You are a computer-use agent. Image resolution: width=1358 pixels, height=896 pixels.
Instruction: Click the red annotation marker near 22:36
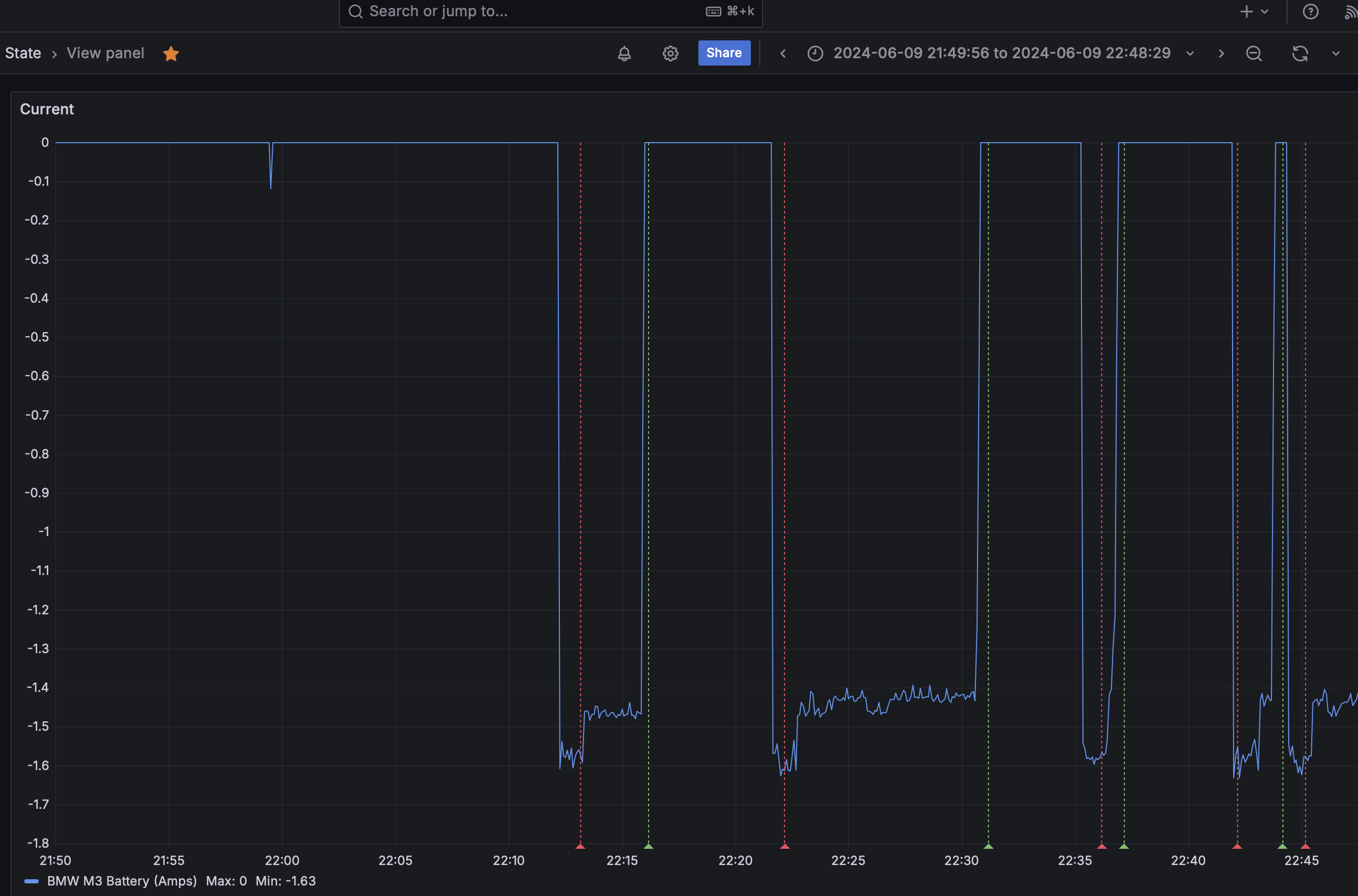[1102, 846]
